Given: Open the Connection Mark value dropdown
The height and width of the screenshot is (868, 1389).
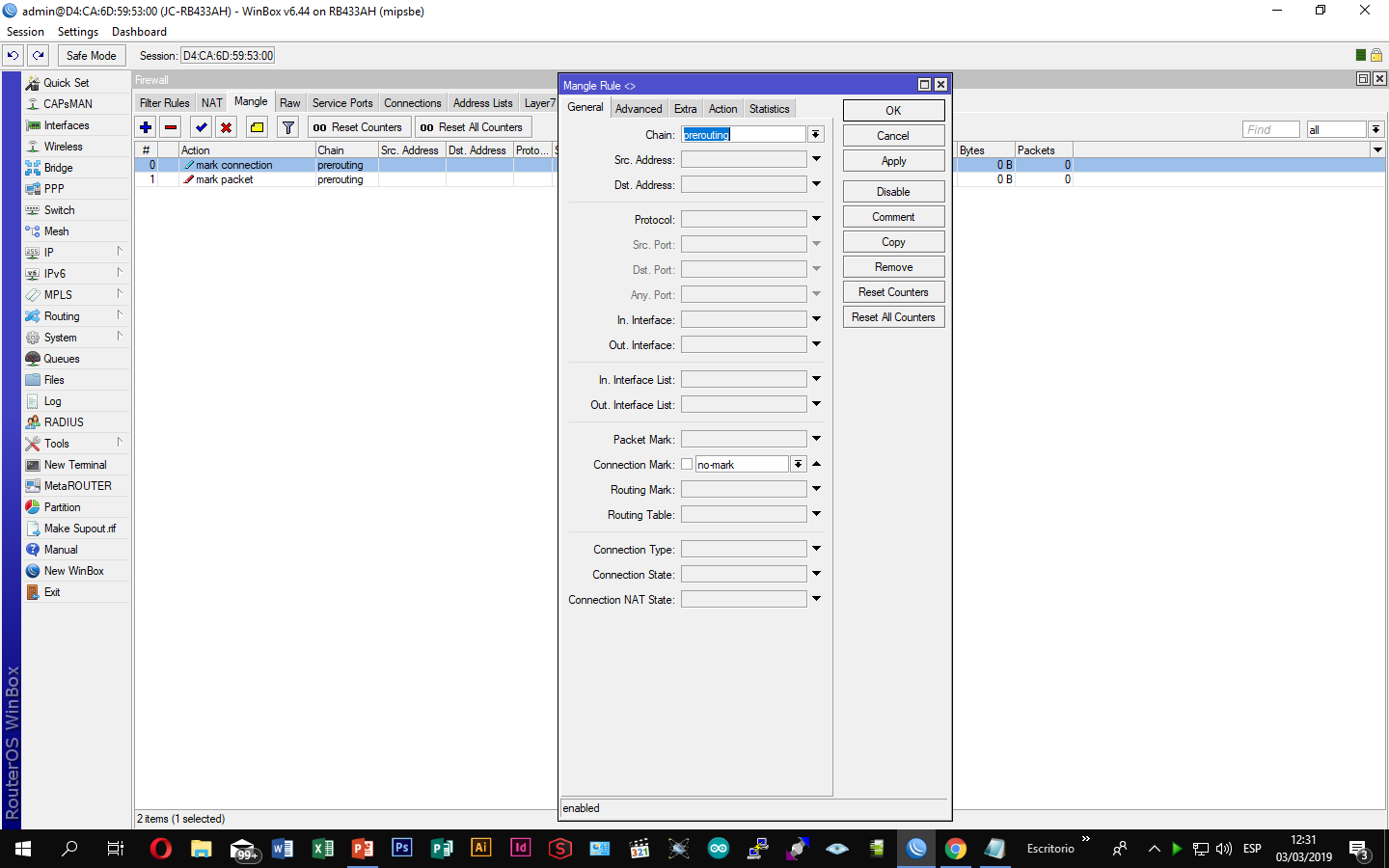Looking at the screenshot, I should 799,465.
